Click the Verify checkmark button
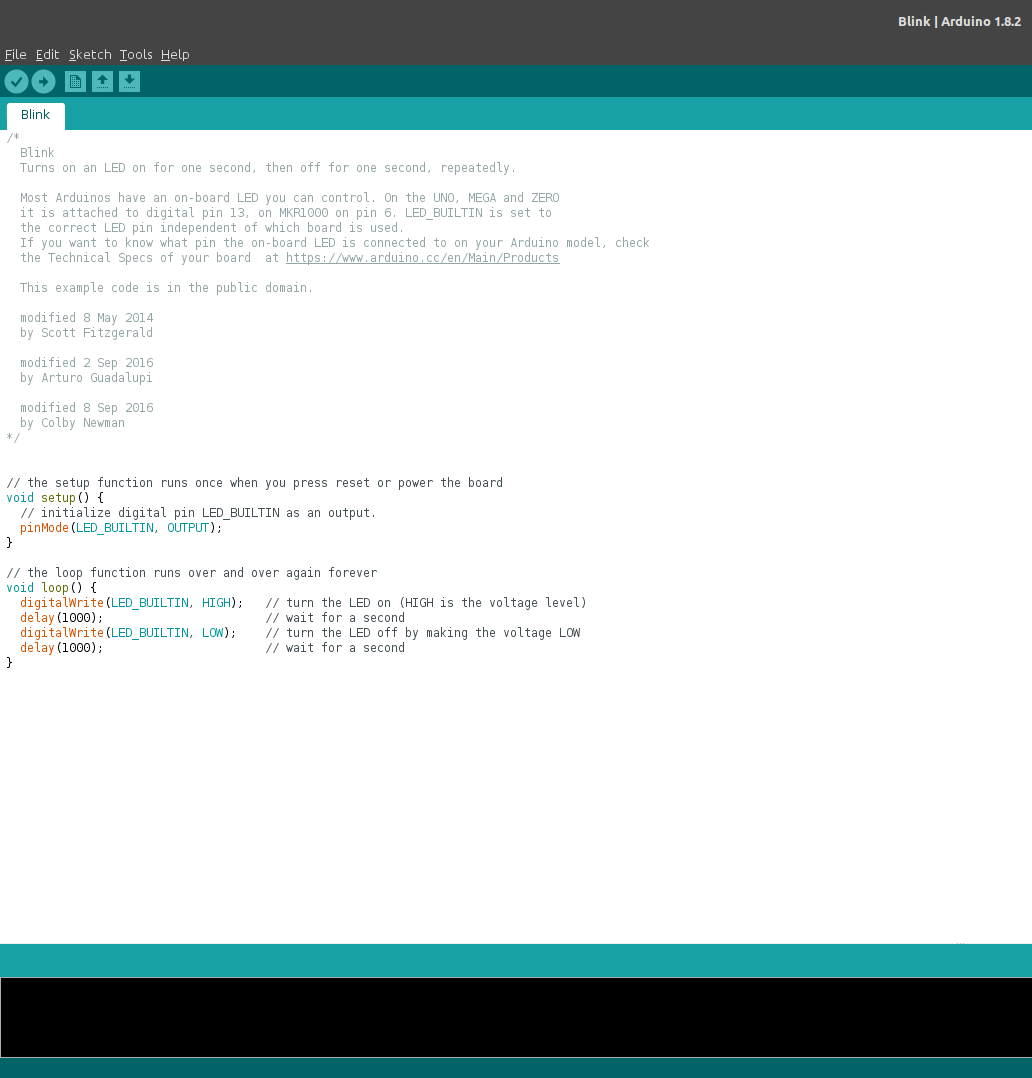Image resolution: width=1032 pixels, height=1078 pixels. click(x=17, y=82)
